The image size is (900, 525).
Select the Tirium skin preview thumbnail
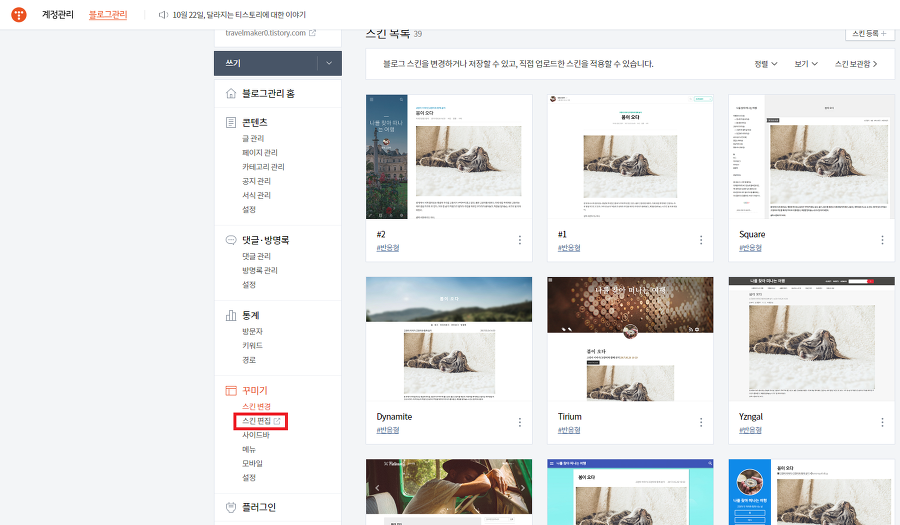(x=630, y=339)
